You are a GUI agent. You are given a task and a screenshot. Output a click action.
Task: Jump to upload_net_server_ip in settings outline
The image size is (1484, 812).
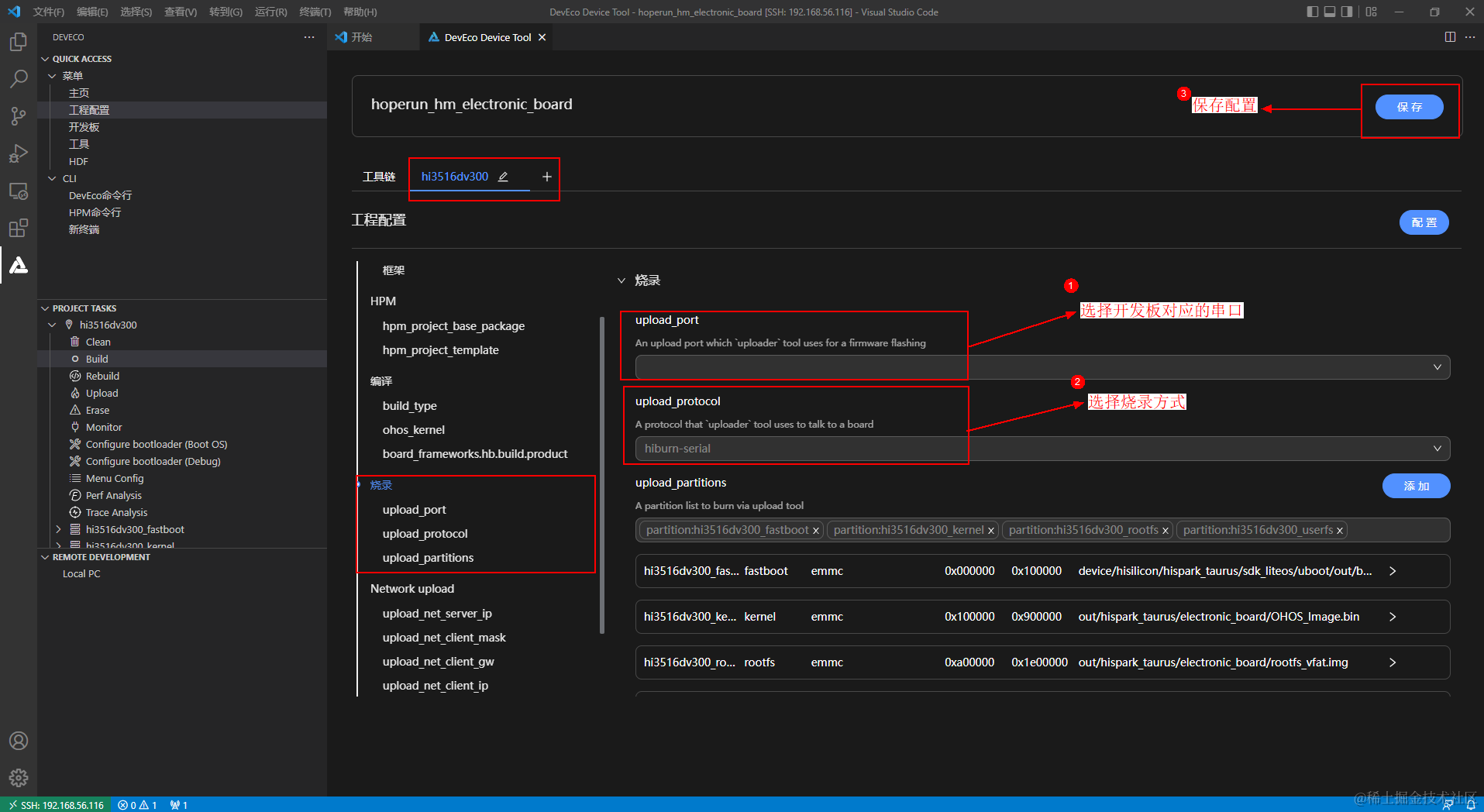(437, 614)
